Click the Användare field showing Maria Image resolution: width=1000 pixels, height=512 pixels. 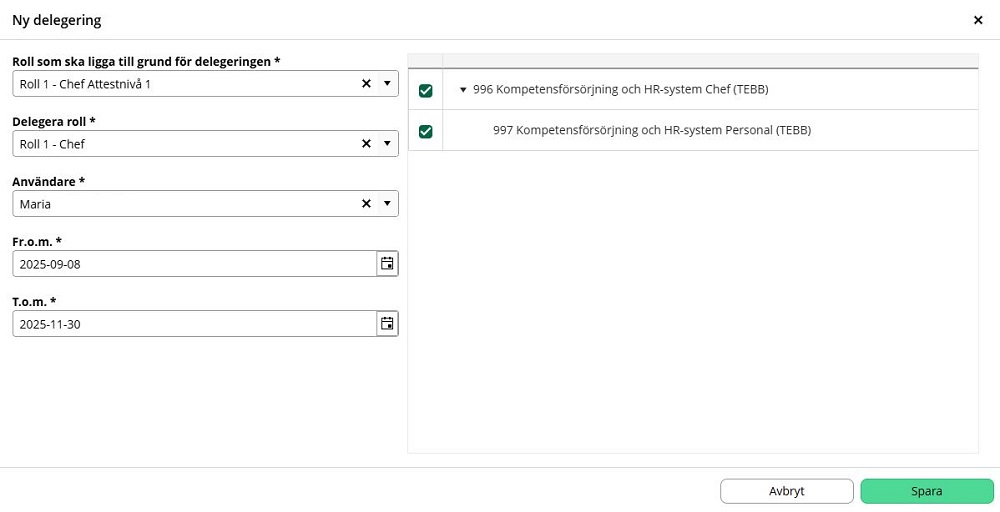click(x=180, y=204)
